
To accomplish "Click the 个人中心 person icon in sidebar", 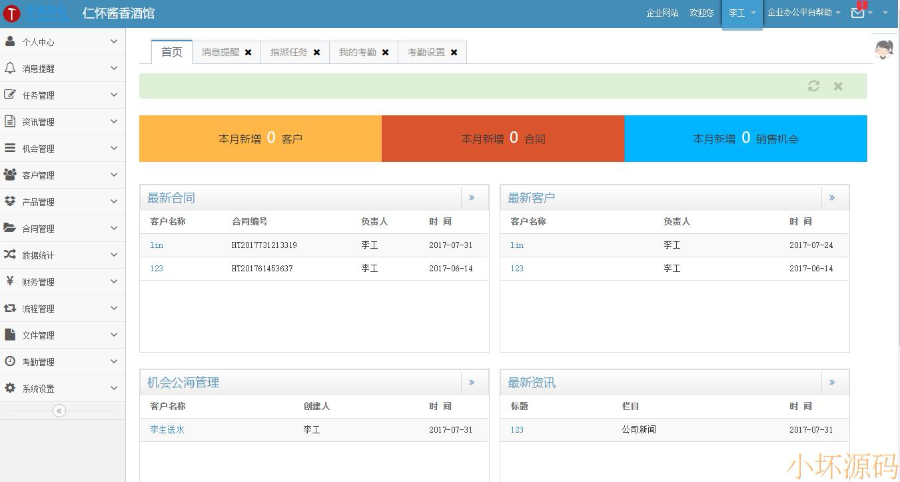I will coord(10,41).
